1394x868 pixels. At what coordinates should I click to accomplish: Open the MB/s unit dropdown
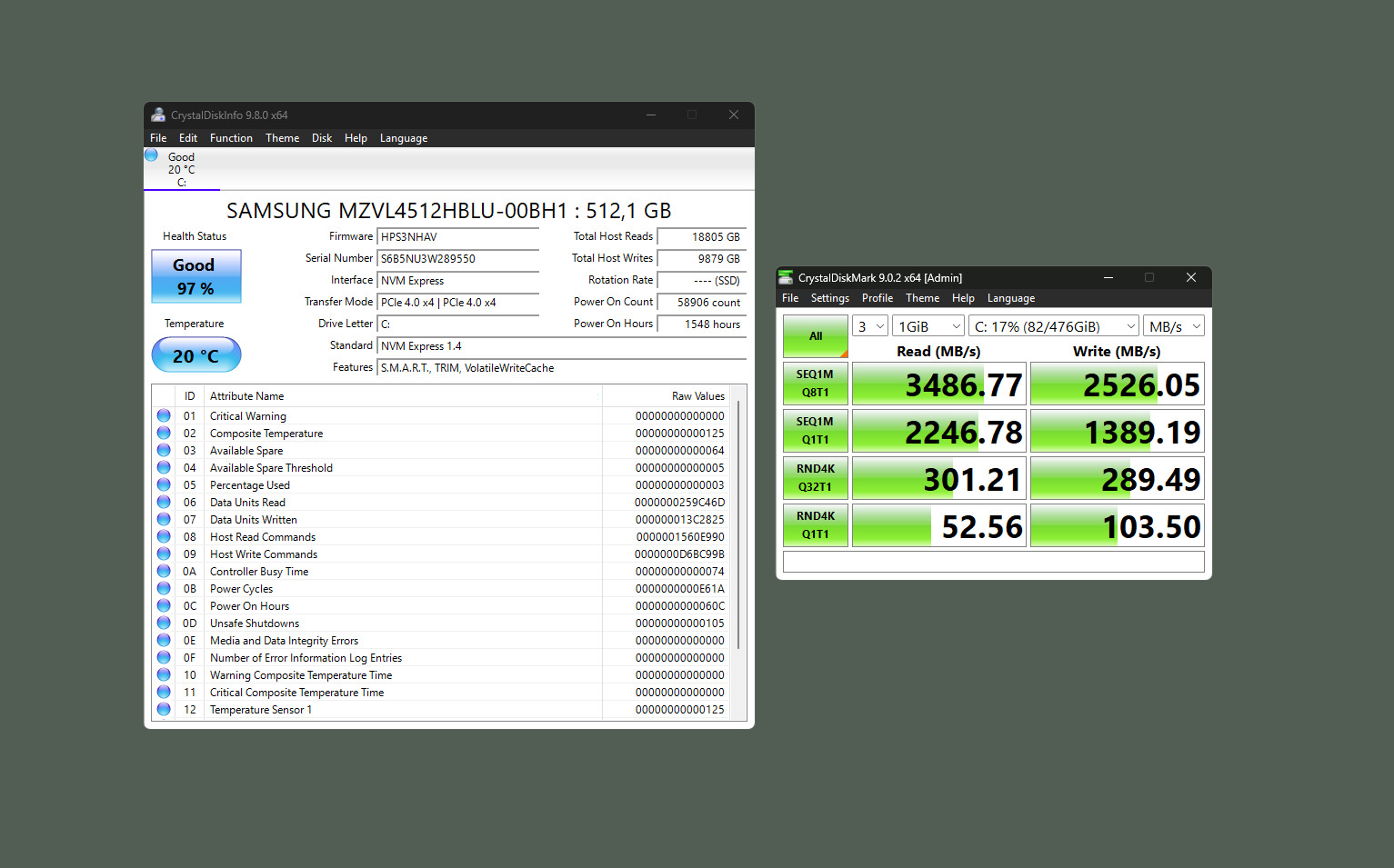pyautogui.click(x=1174, y=326)
